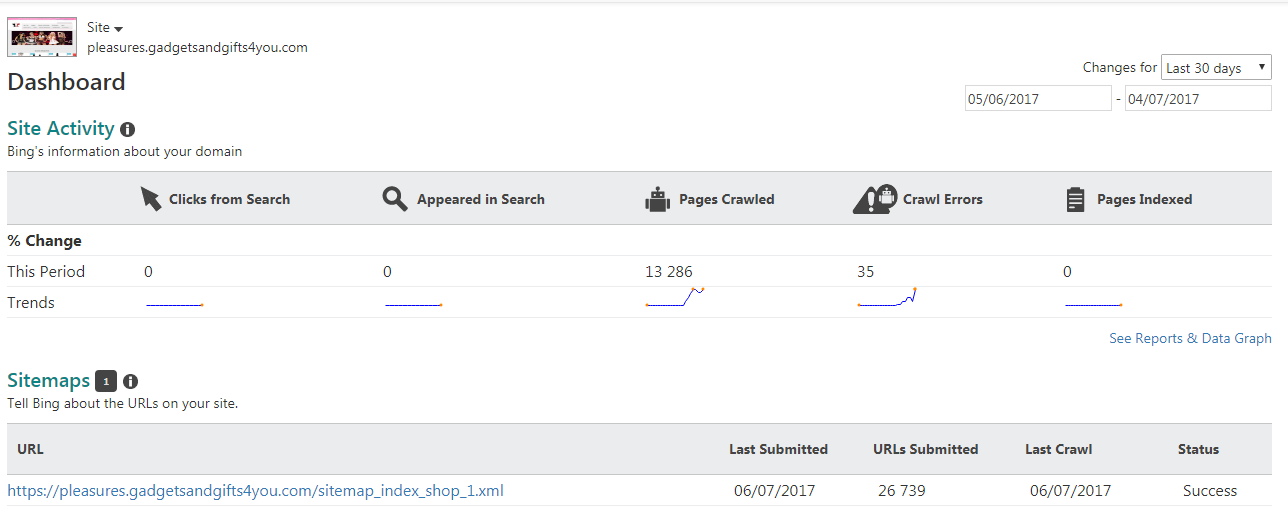Open the Site Activity heading link
Viewport: 1288px width, 513px height.
(x=61, y=128)
